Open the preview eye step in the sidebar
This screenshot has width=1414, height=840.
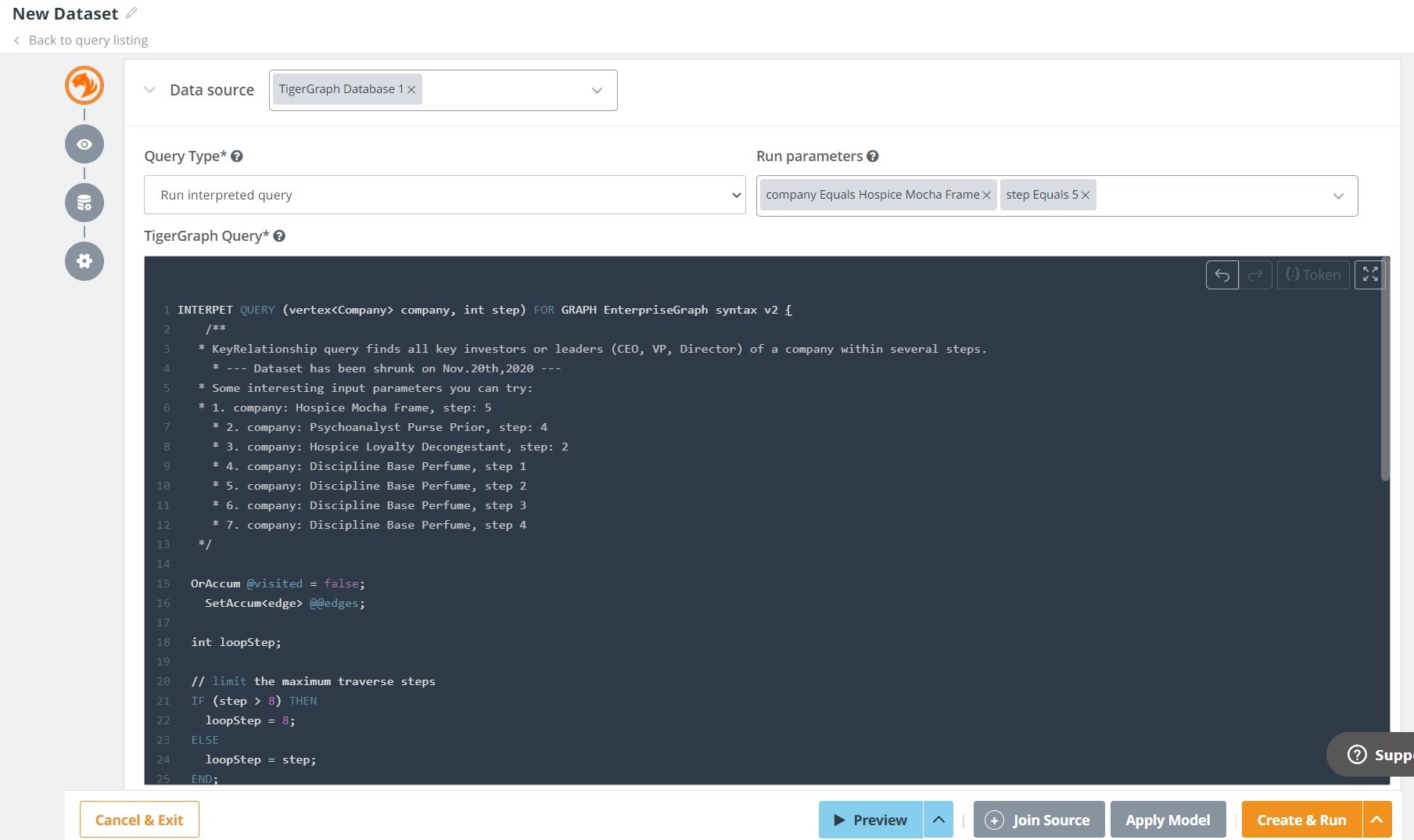tap(84, 144)
